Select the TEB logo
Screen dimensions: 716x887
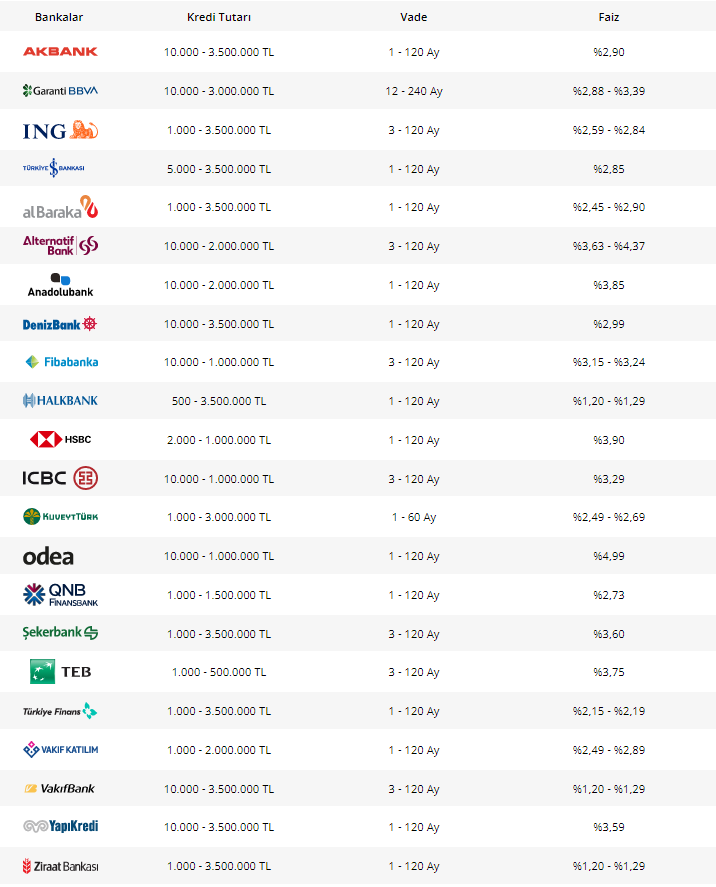(60, 672)
